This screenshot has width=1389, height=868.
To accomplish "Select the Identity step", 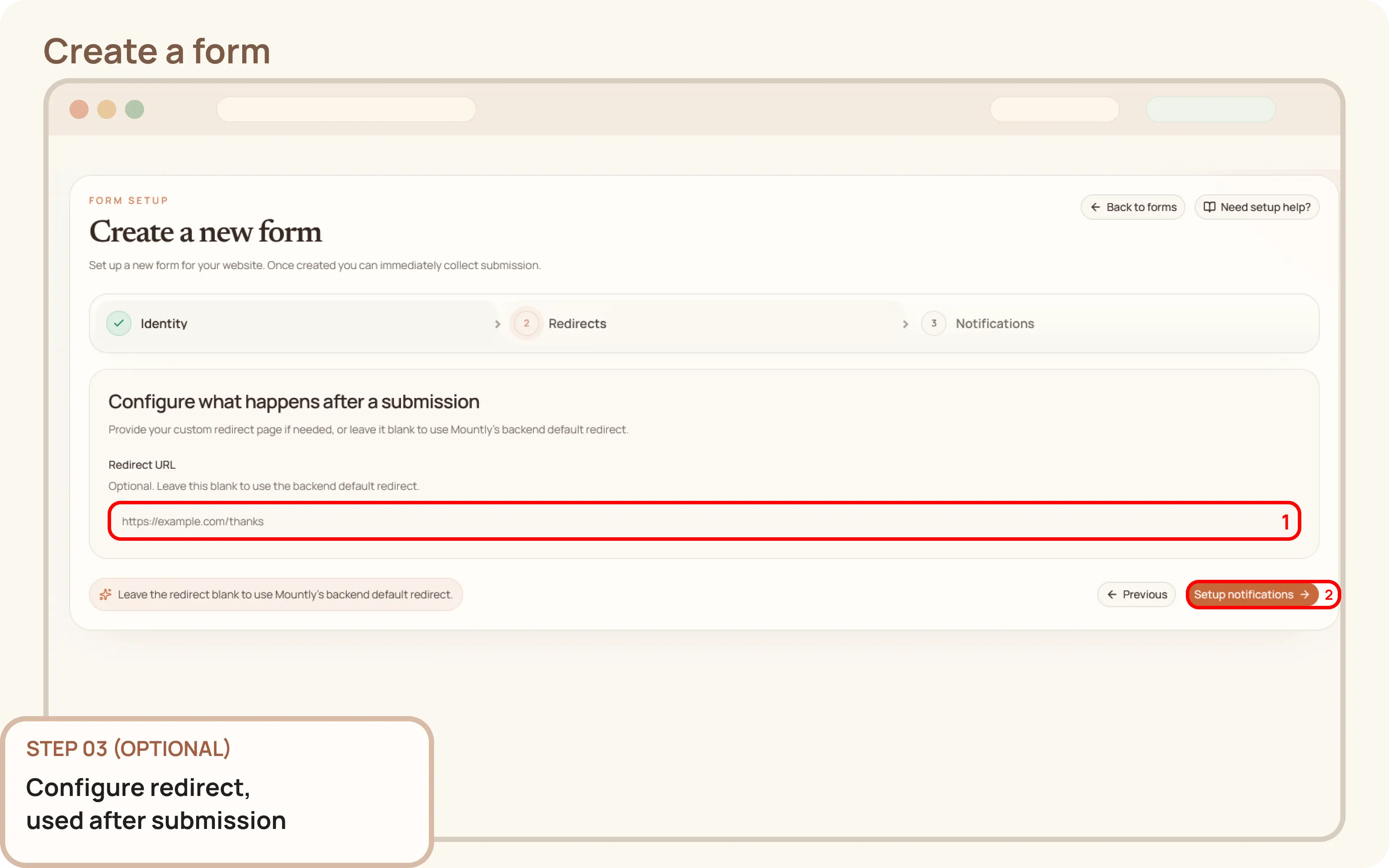I will [164, 323].
